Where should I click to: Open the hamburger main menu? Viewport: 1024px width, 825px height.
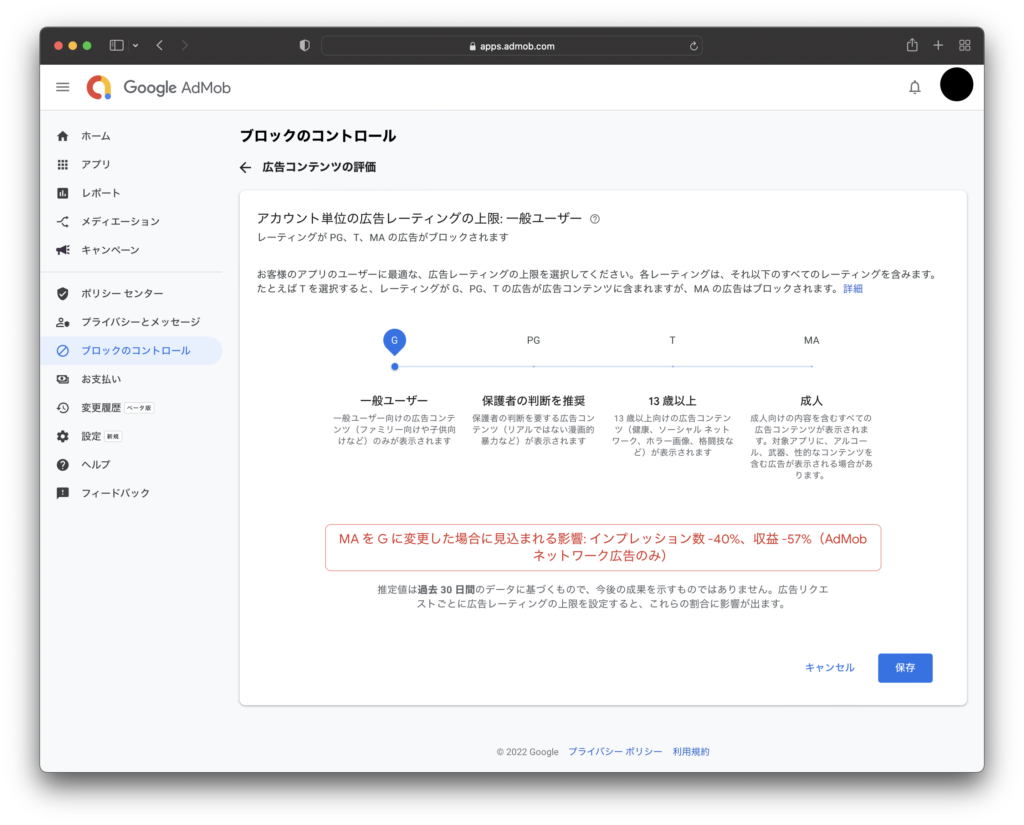(x=63, y=87)
